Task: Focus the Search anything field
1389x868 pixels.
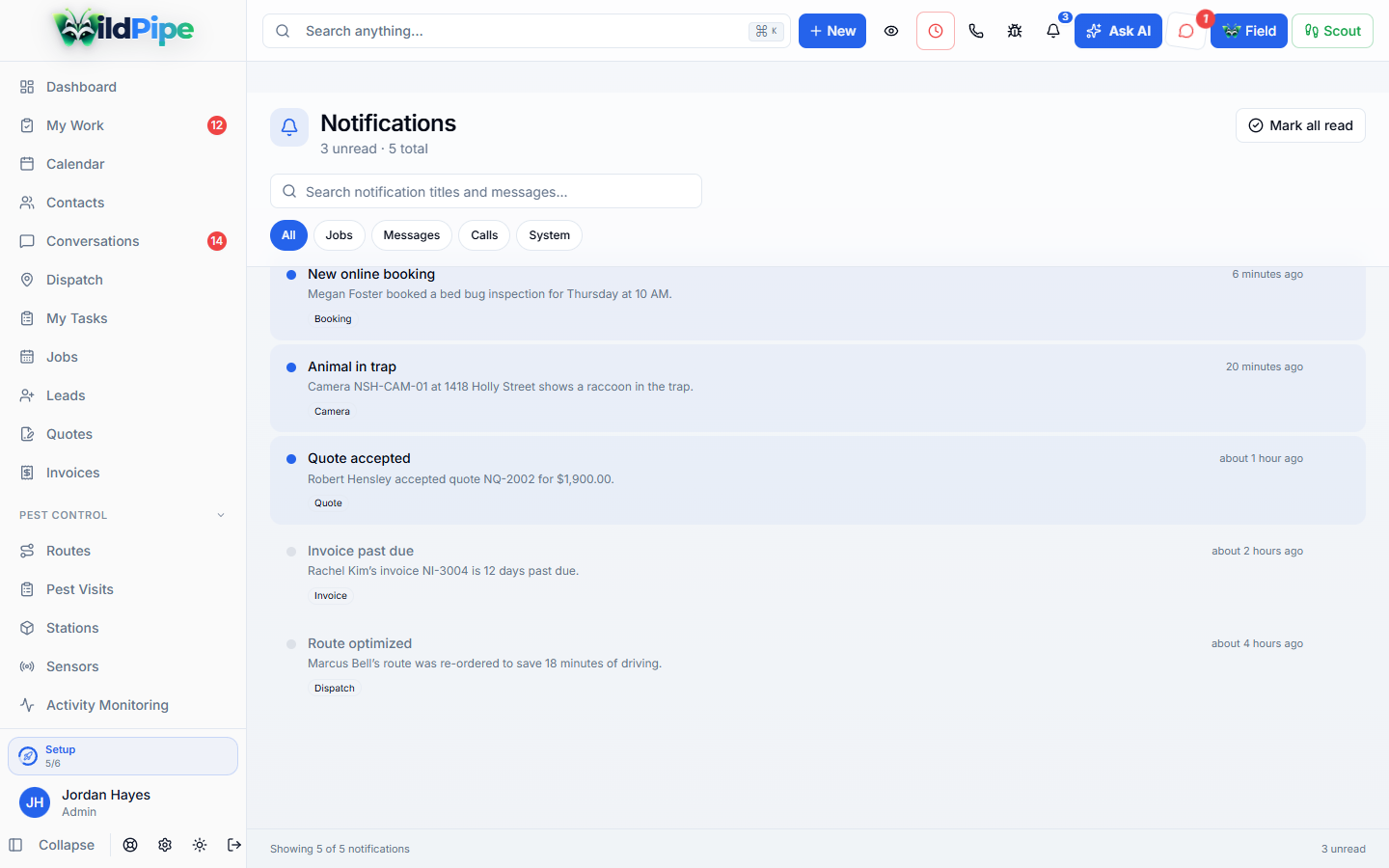Action: [527, 31]
